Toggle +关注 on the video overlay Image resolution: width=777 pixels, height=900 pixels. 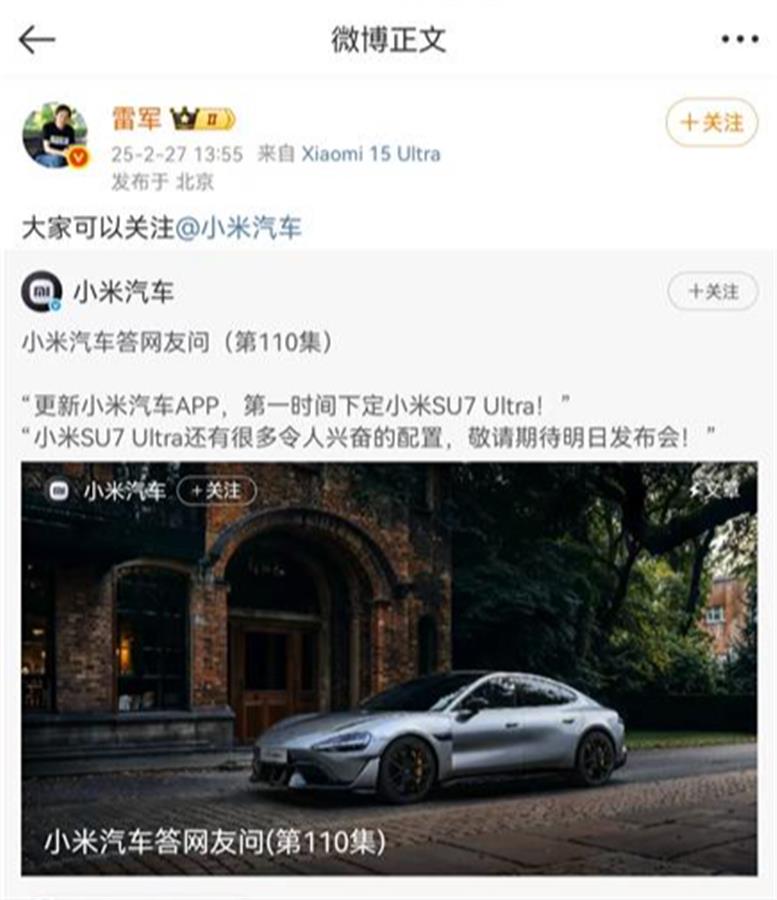[x=216, y=491]
